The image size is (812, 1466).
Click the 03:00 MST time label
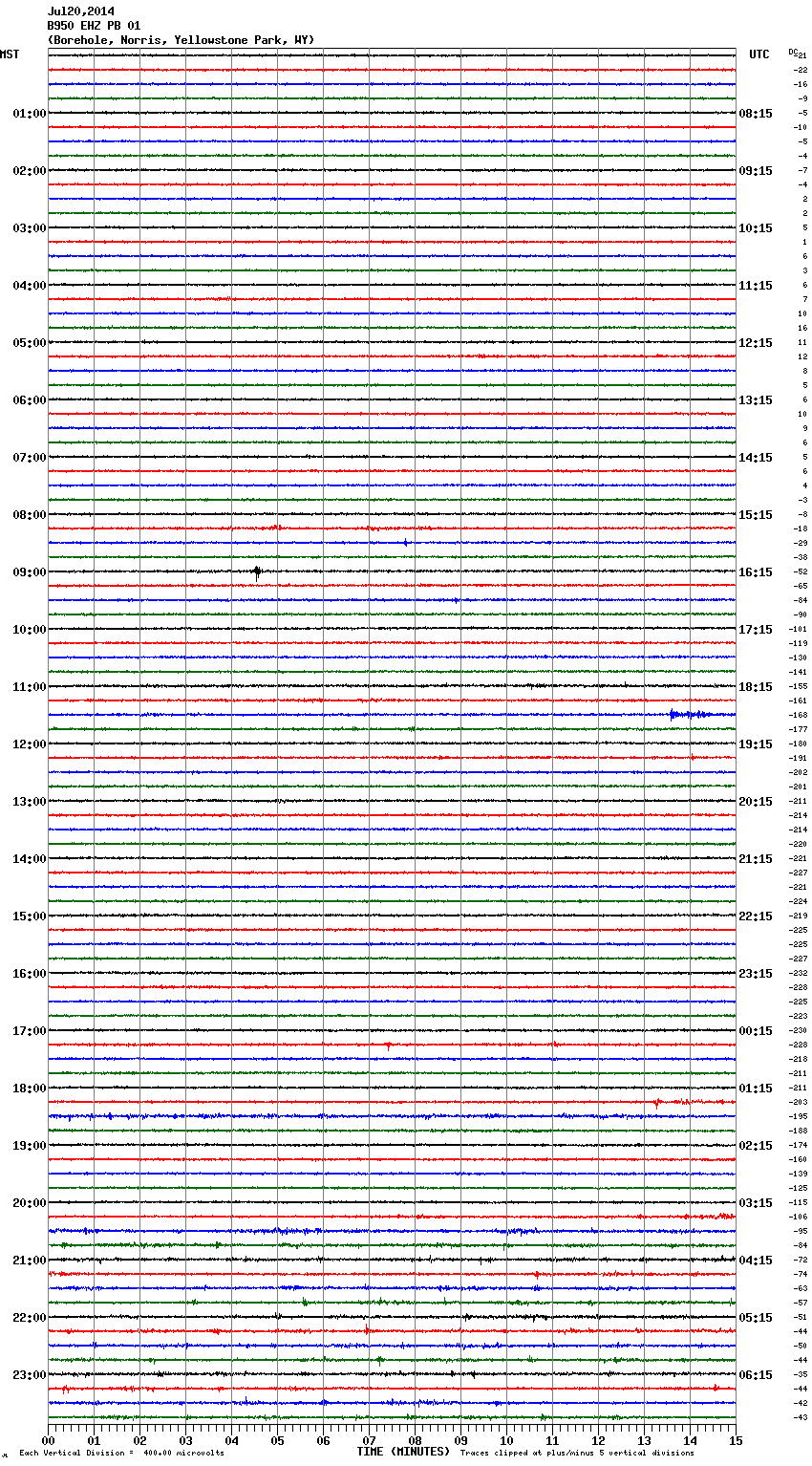tap(30, 228)
